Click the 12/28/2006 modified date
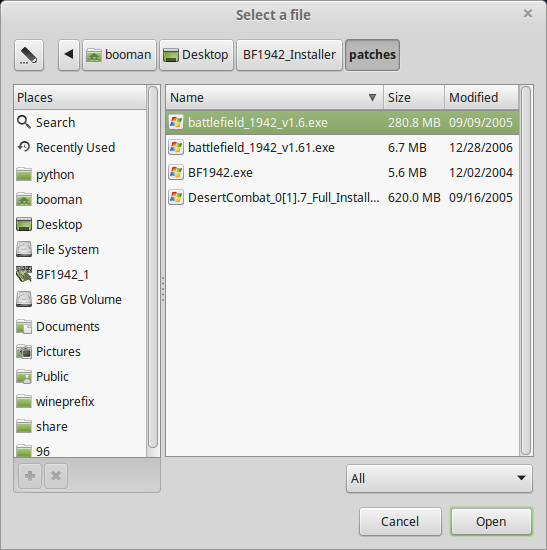The height and width of the screenshot is (550, 547). [481, 147]
